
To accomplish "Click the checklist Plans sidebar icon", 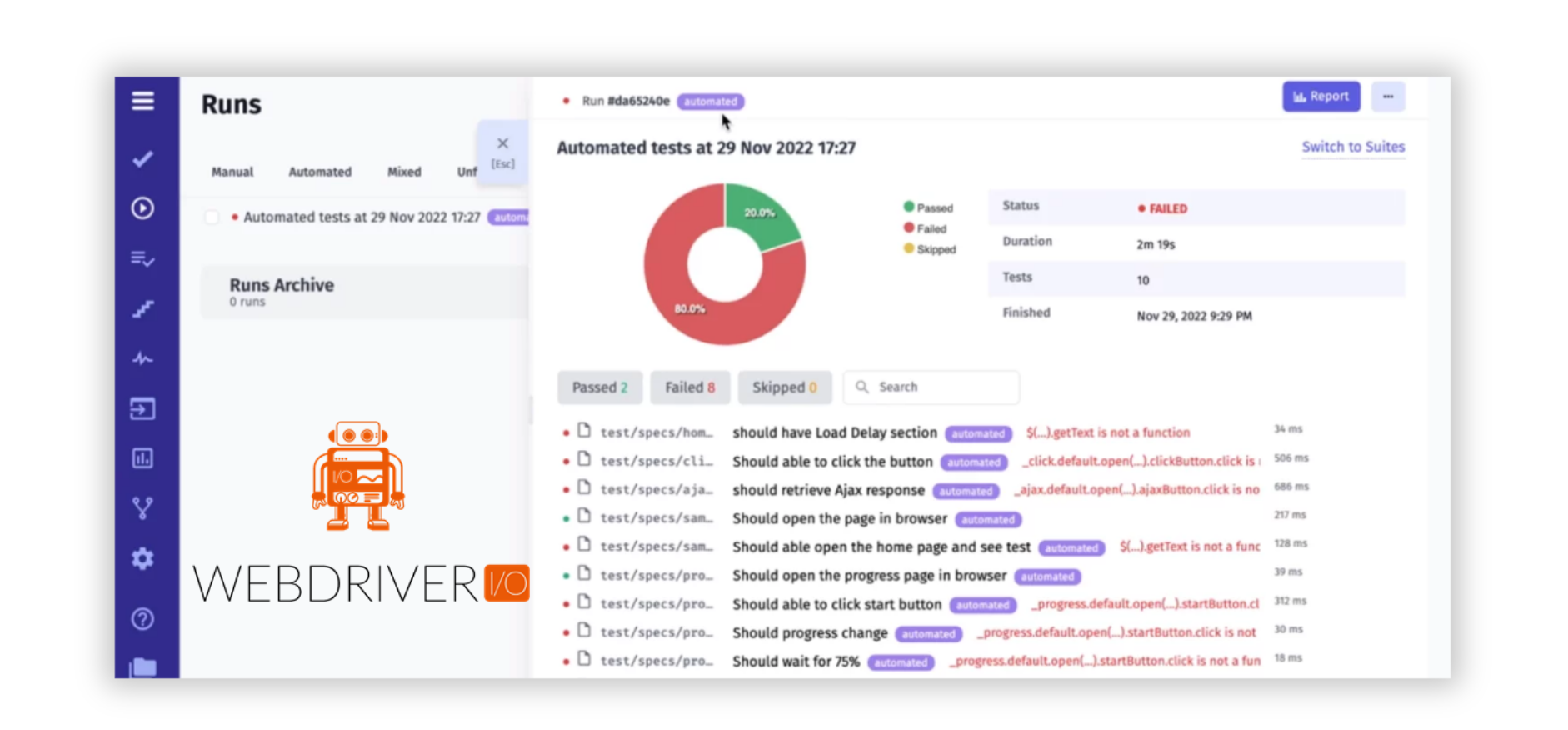I will point(142,258).
